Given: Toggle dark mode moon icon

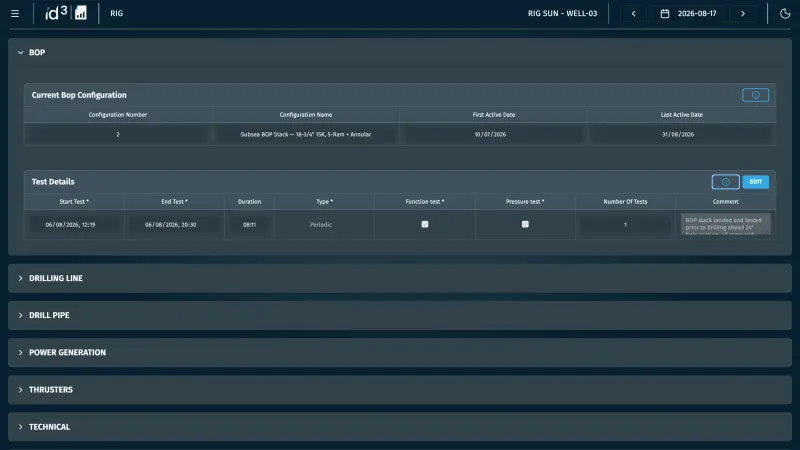Looking at the screenshot, I should (x=785, y=14).
